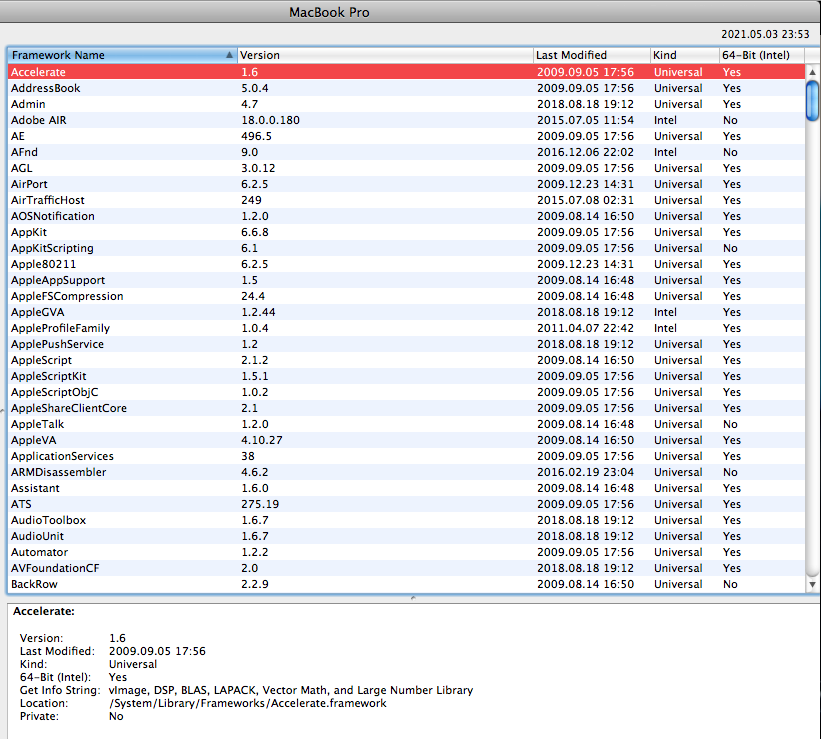Select the AirTrafficHost row
The width and height of the screenshot is (821, 739).
406,200
